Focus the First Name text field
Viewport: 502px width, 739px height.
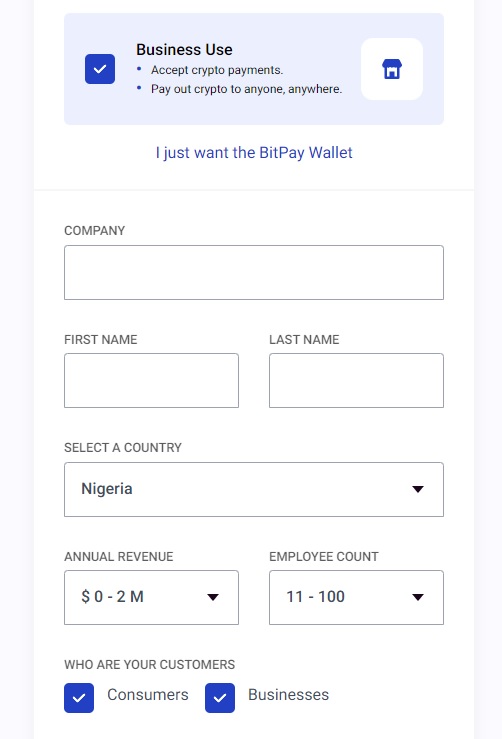point(151,380)
